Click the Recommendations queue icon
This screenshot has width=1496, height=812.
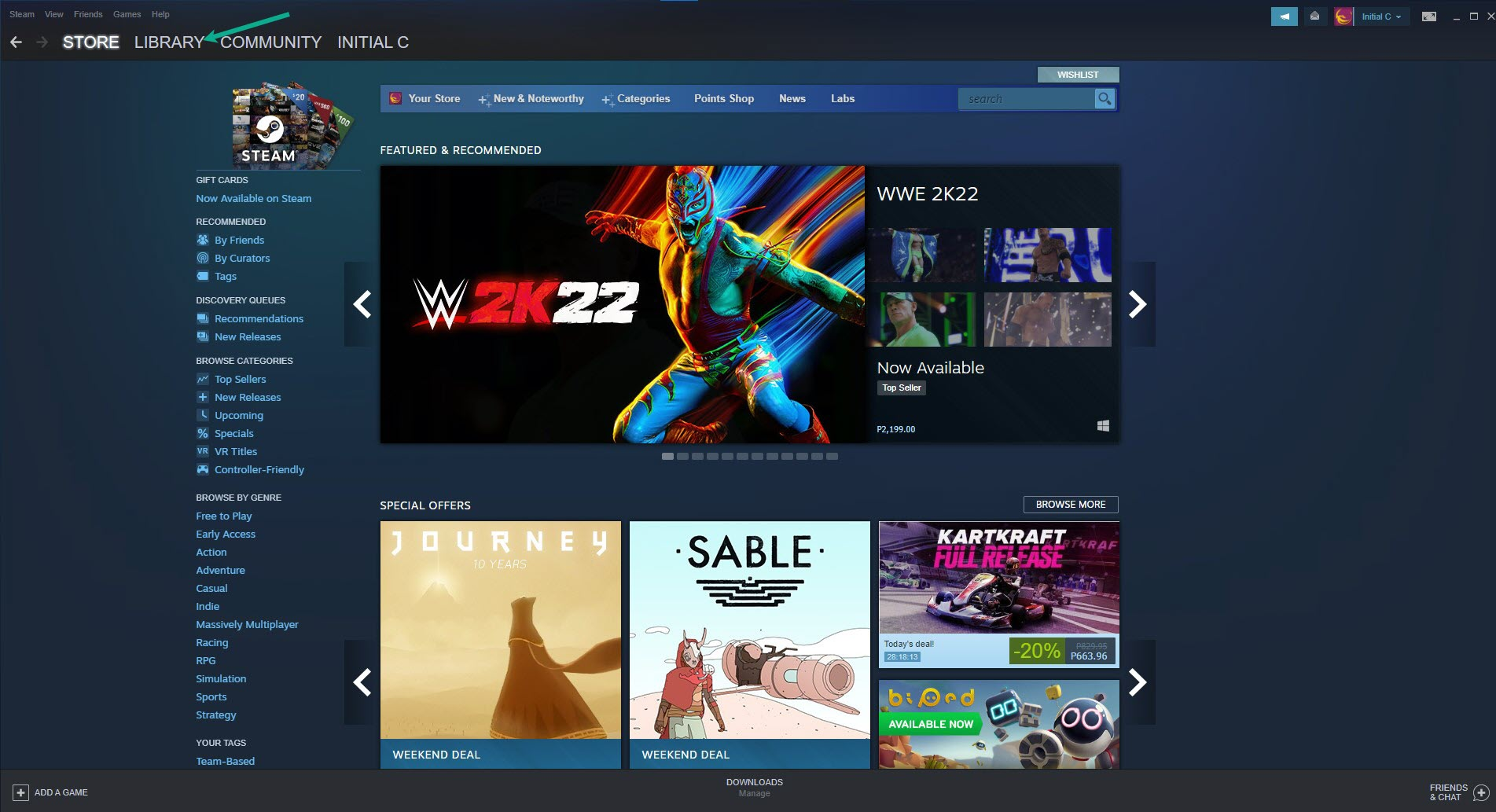click(x=203, y=318)
